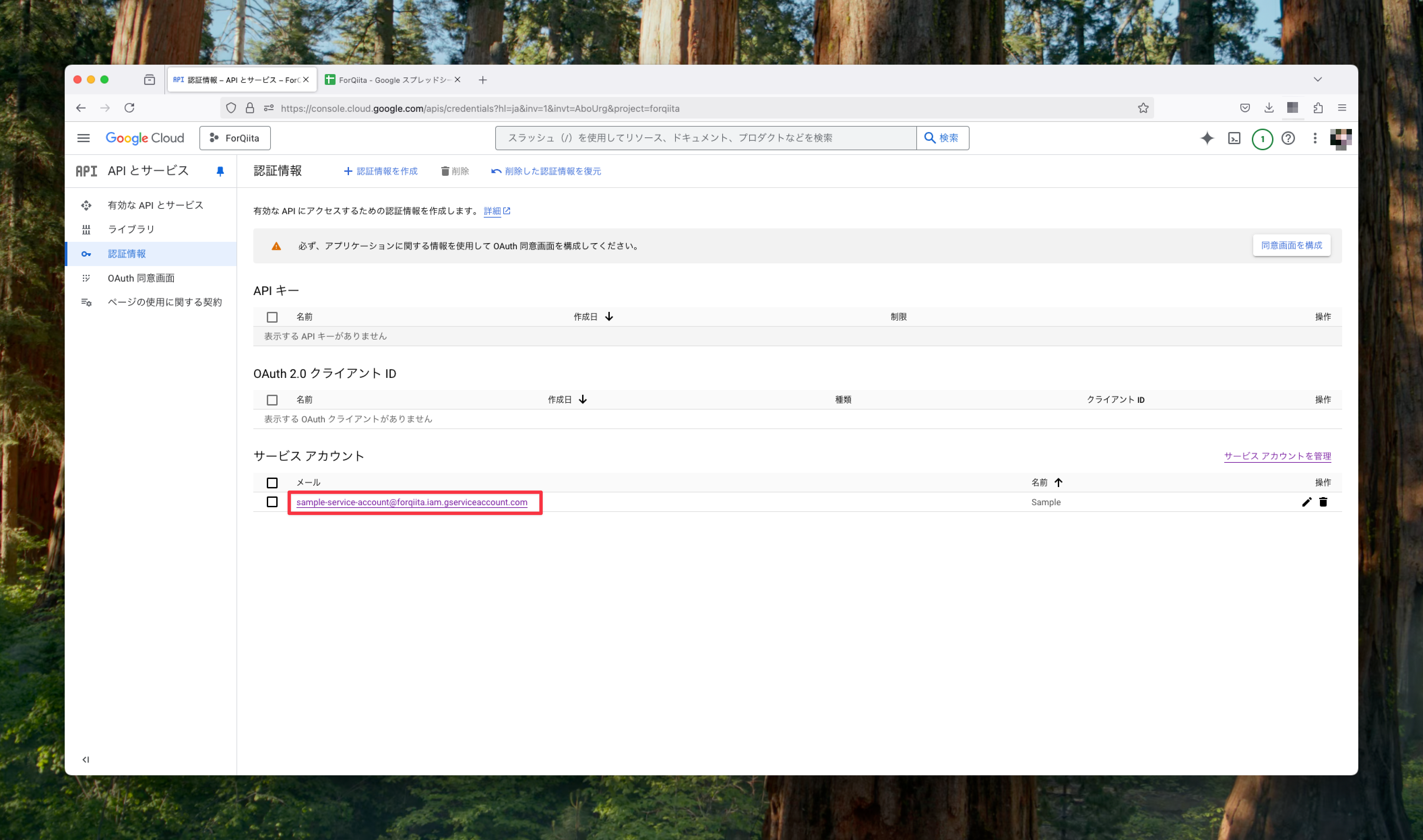The width and height of the screenshot is (1423, 840).
Task: Activate Cloud Shell terminal icon
Action: pos(1234,138)
